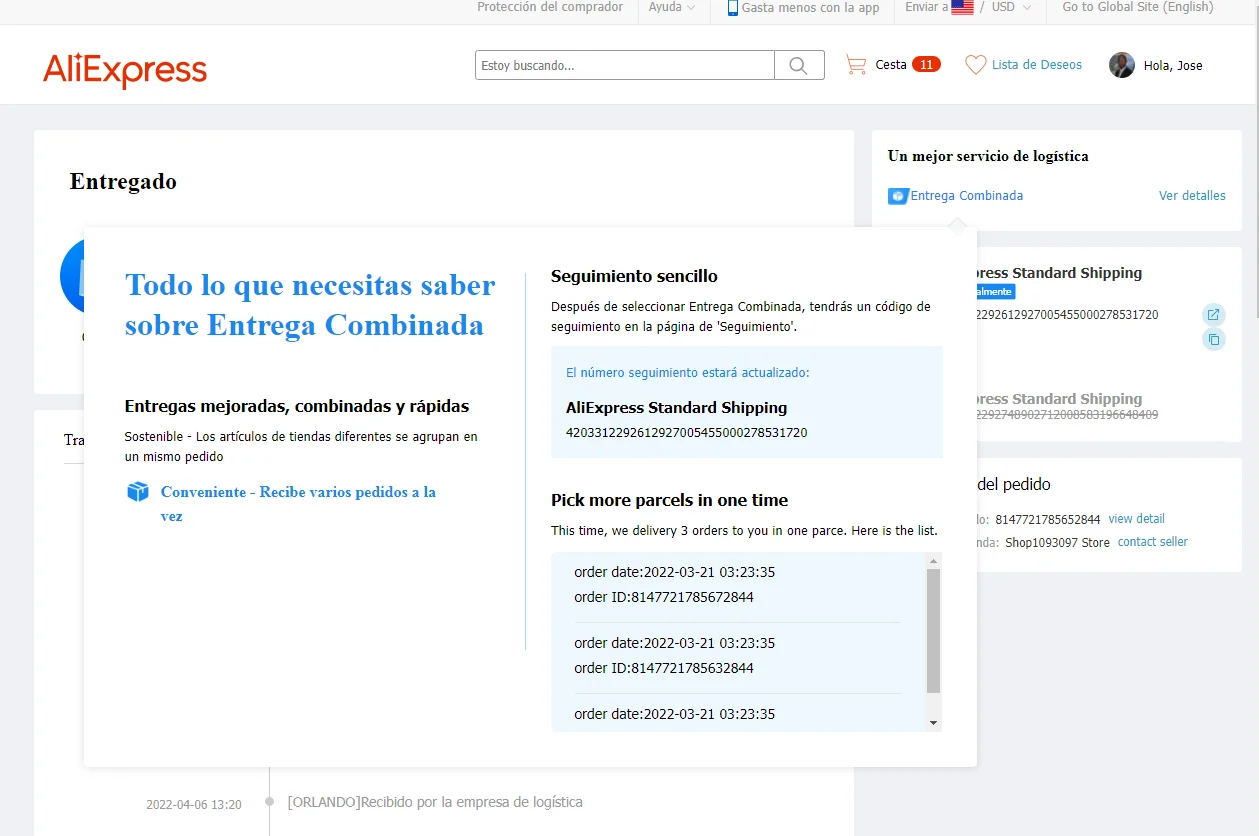Screen dimensions: 1259x836
Task: Click the US flag icon
Action: [962, 7]
